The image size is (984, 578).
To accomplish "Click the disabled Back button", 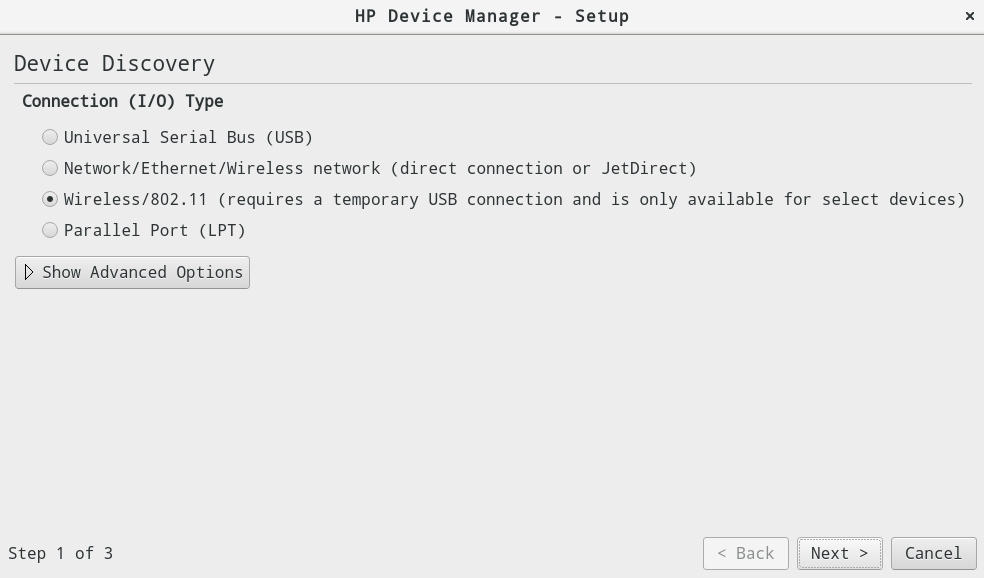I will 745,553.
